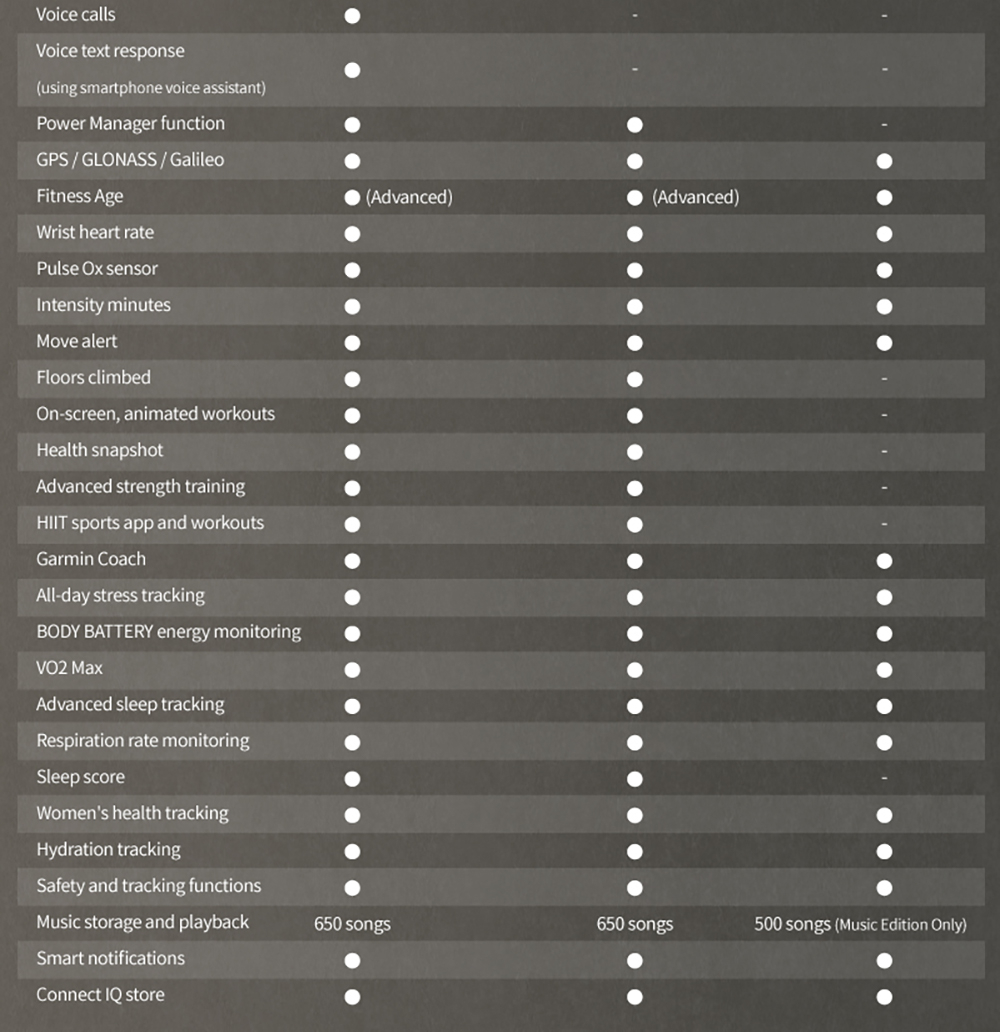Click the Voice calls first-column dot
This screenshot has height=1032, width=1000.
(352, 16)
